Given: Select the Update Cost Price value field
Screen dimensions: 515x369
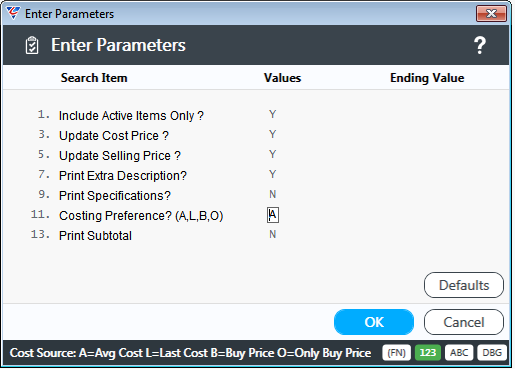Looking at the screenshot, I should point(272,135).
